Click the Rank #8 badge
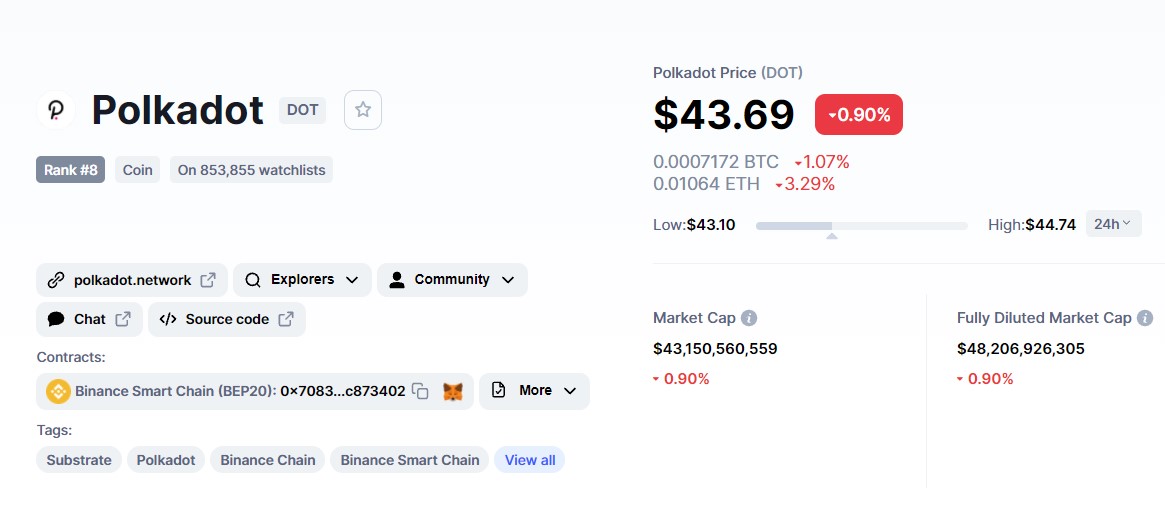This screenshot has width=1165, height=511. 71,170
